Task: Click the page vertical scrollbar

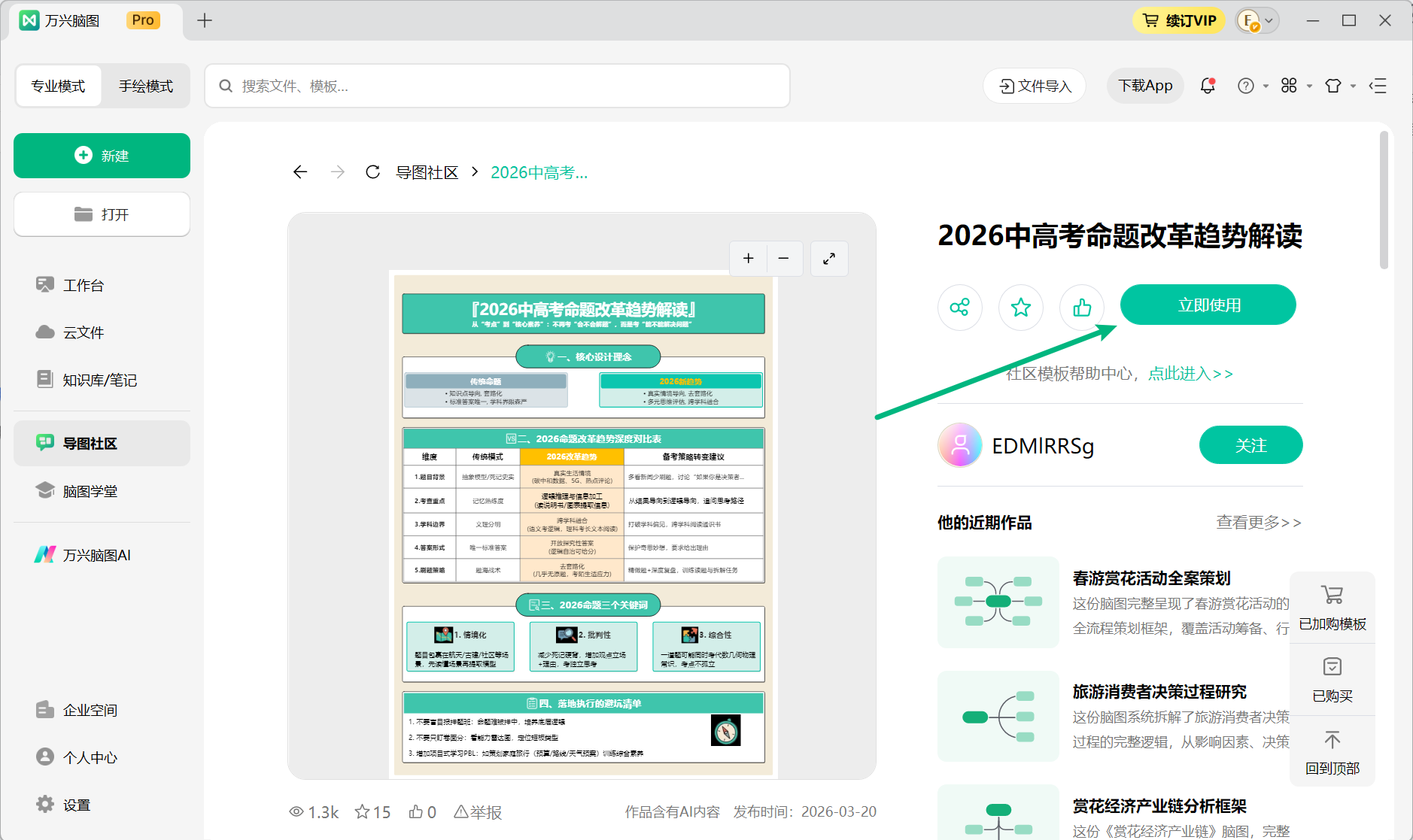Action: click(1384, 200)
